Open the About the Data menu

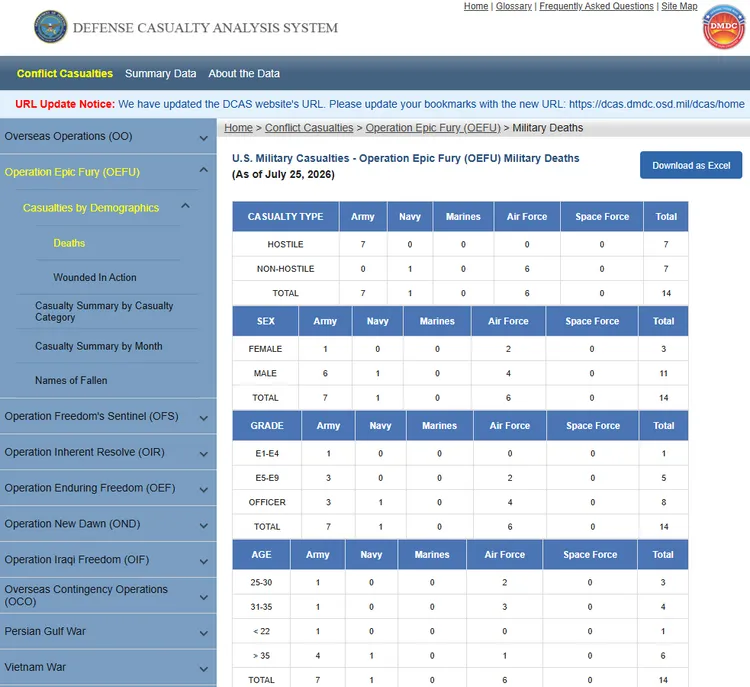244,74
